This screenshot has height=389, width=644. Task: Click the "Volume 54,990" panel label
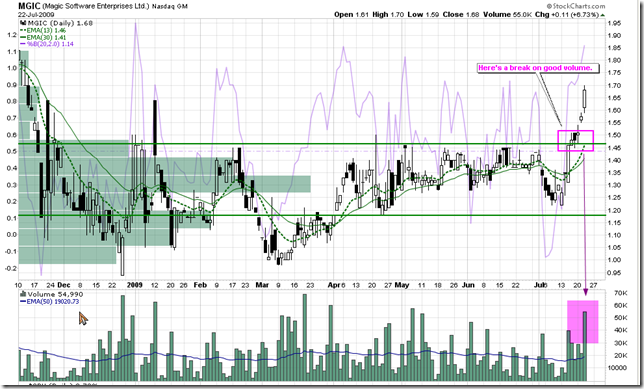55,295
